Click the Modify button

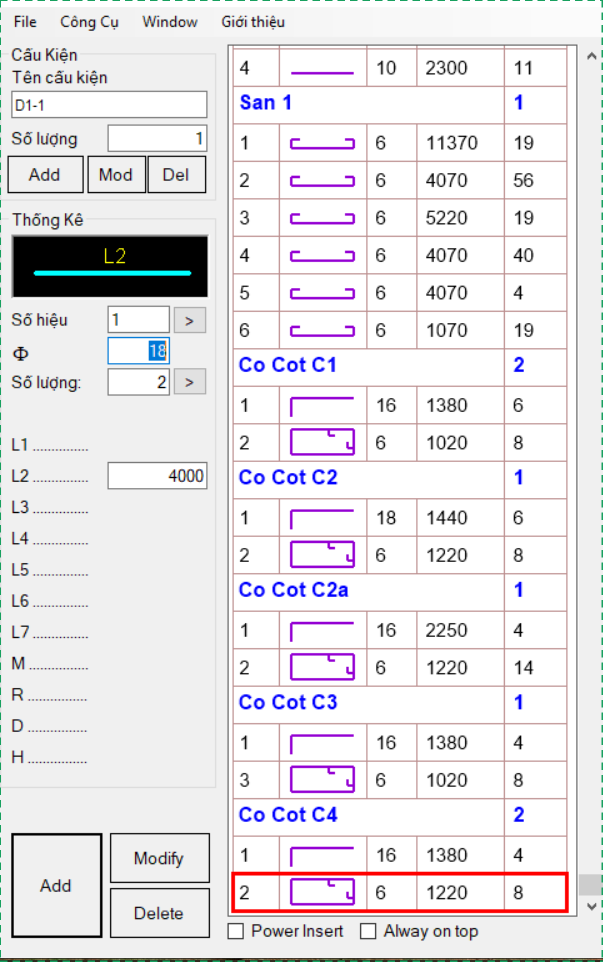[159, 858]
